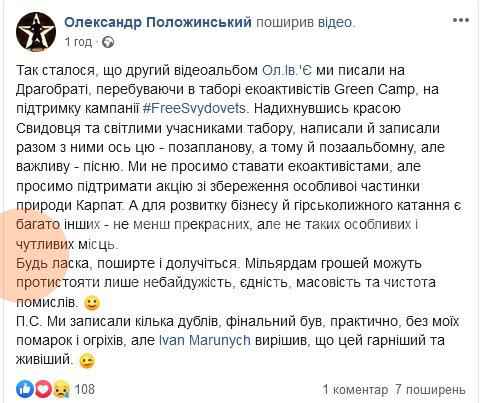Screen dimensions: 480x403
Task: Click the winking emoji after 'живіший'
Action: point(87,361)
